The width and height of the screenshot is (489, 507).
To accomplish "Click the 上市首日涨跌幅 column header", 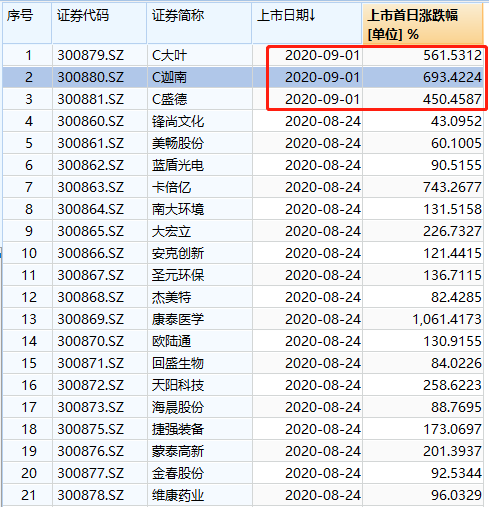I will click(x=423, y=23).
